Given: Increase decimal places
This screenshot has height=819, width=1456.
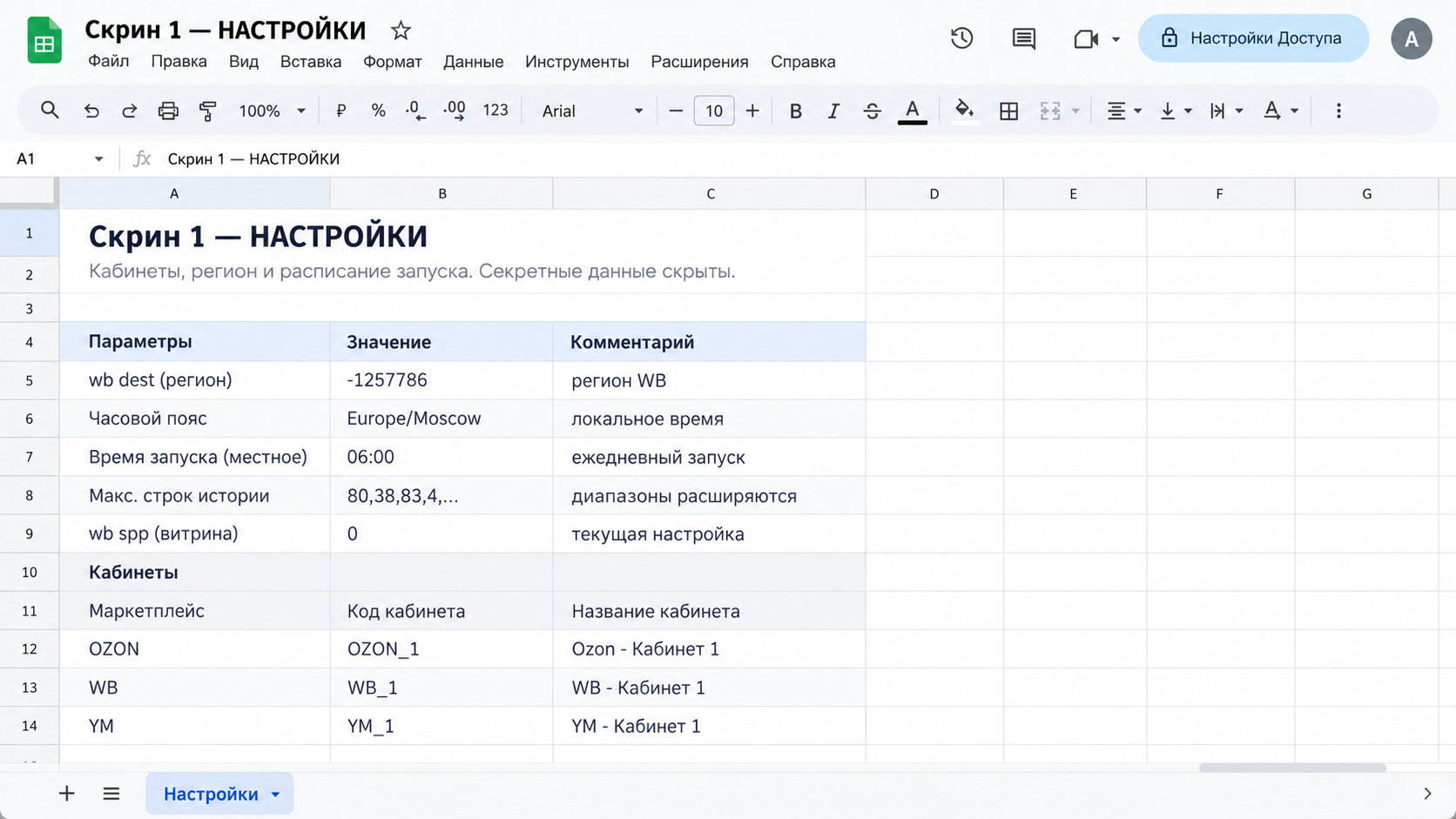Looking at the screenshot, I should pyautogui.click(x=454, y=111).
